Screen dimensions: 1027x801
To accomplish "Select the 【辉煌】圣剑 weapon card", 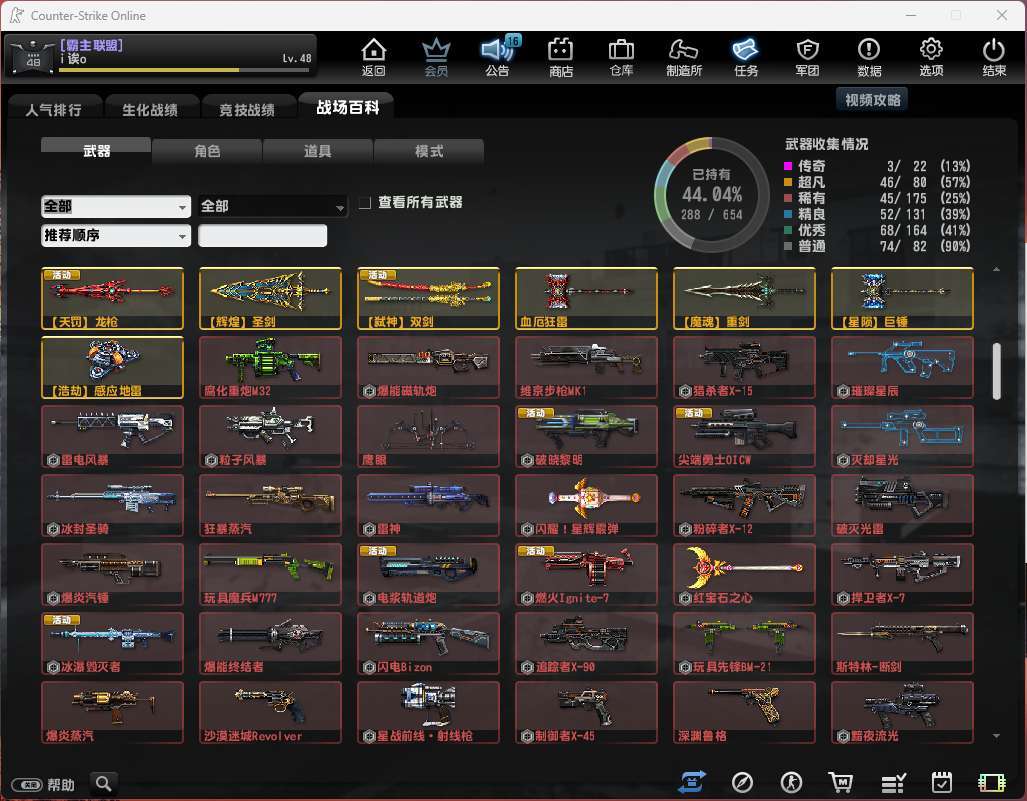I will pyautogui.click(x=271, y=298).
